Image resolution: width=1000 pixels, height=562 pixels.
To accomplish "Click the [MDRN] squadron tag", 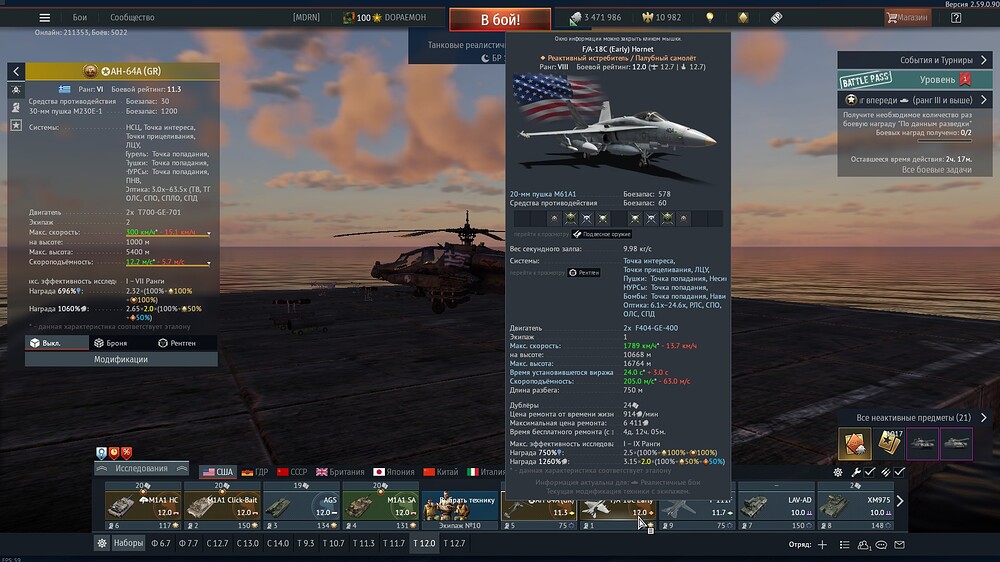I will coord(306,18).
